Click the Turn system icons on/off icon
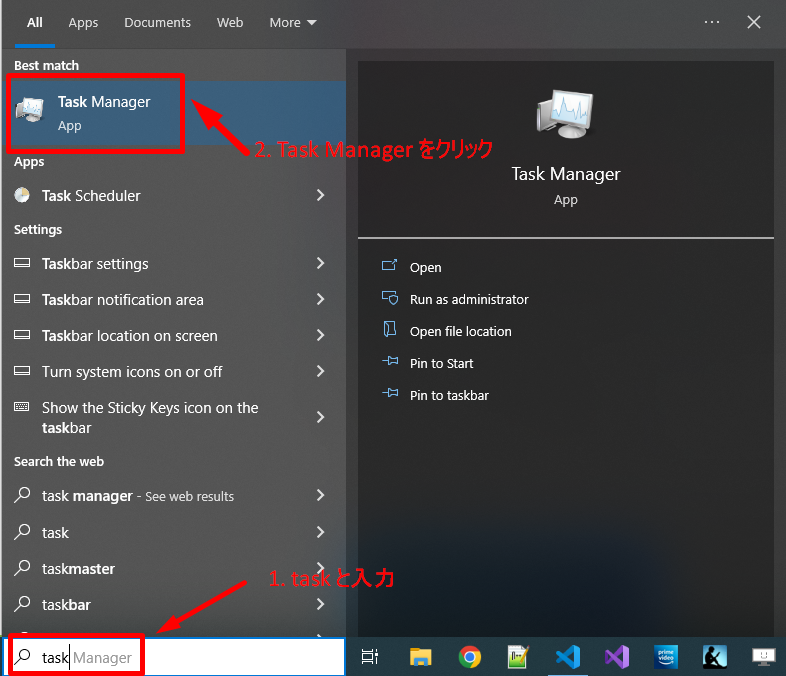Viewport: 786px width, 676px height. [22, 371]
